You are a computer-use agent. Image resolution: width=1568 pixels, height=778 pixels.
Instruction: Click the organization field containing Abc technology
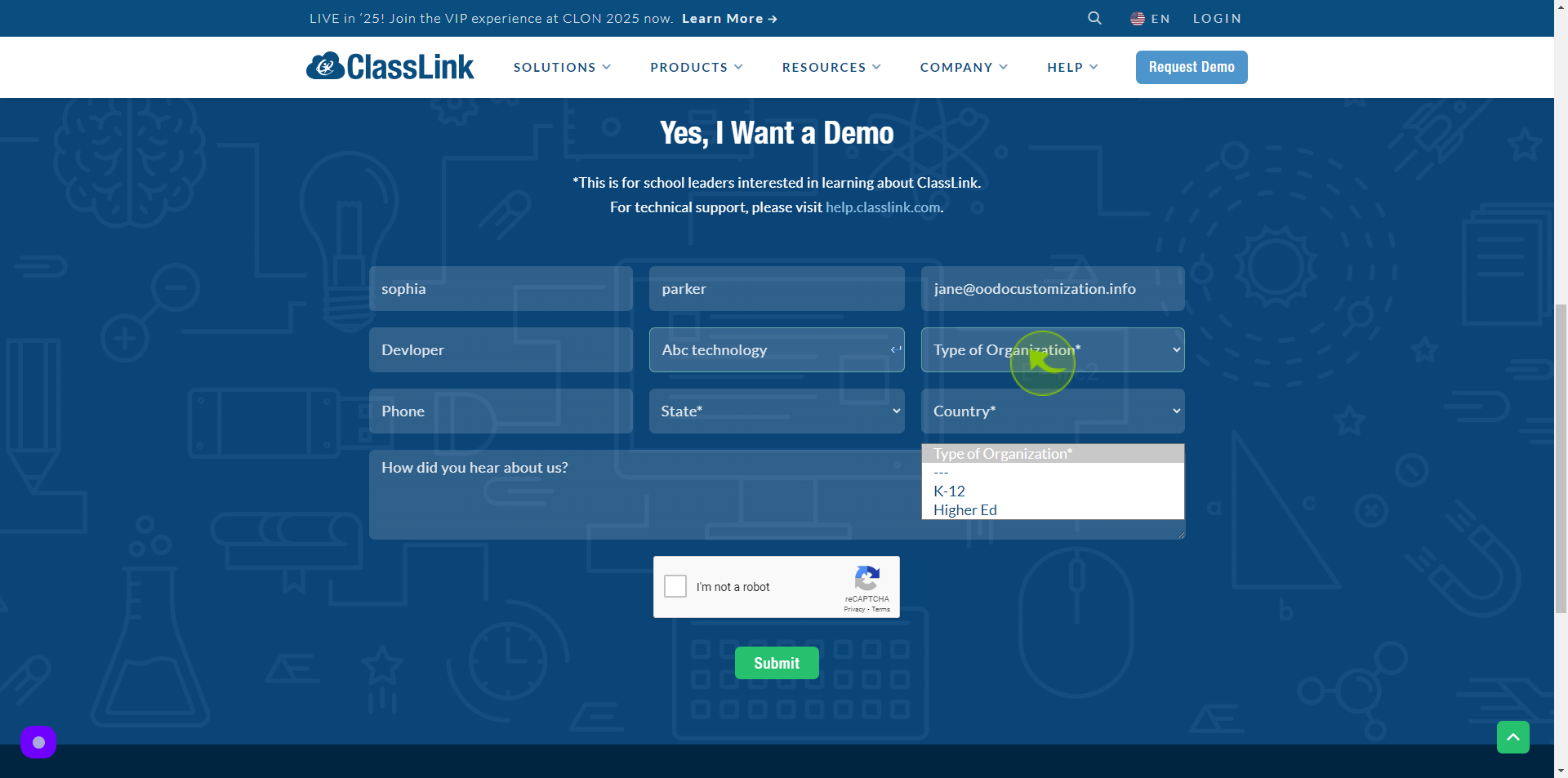(x=777, y=349)
